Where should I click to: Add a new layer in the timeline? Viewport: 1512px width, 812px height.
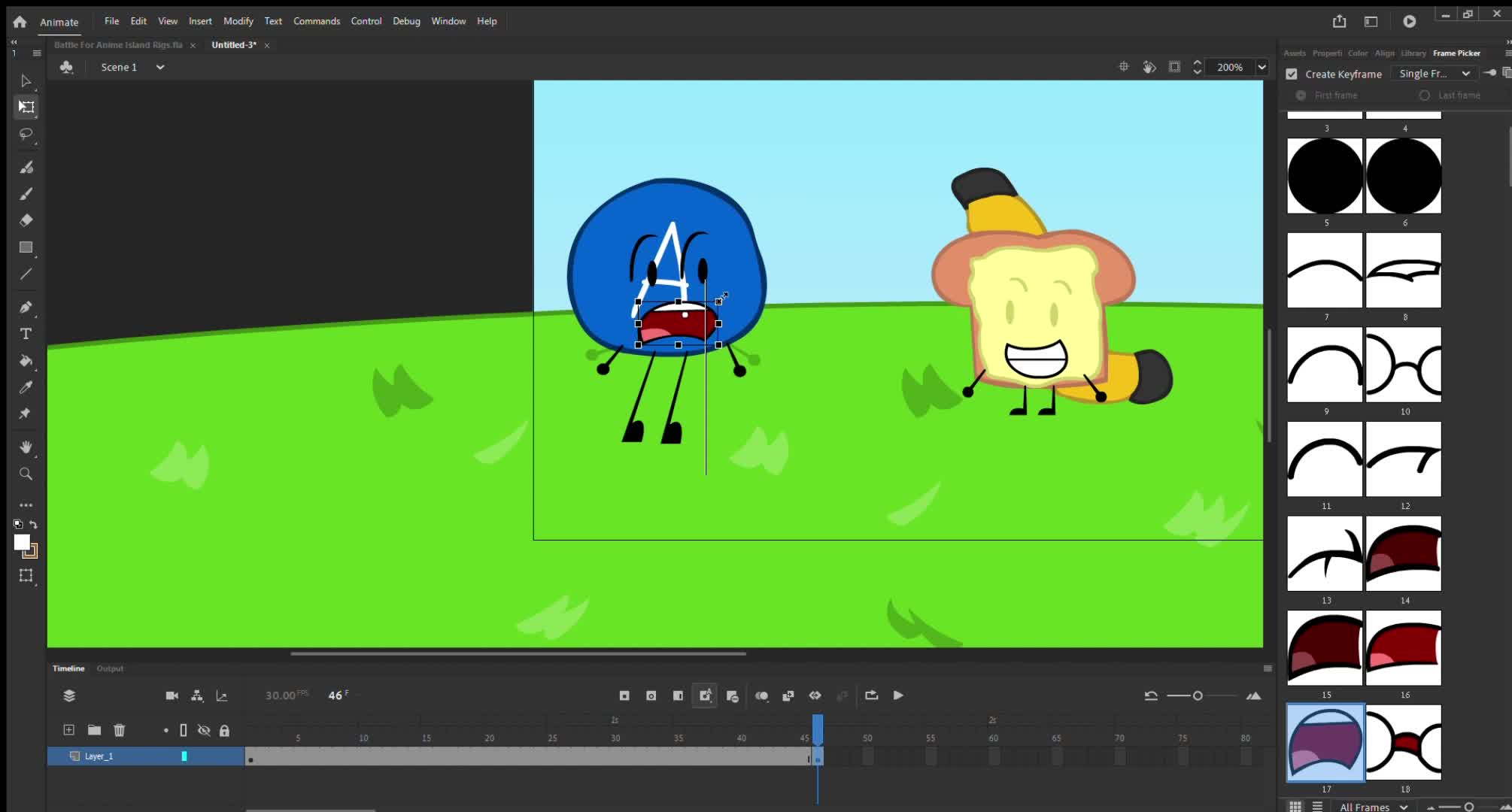(68, 730)
